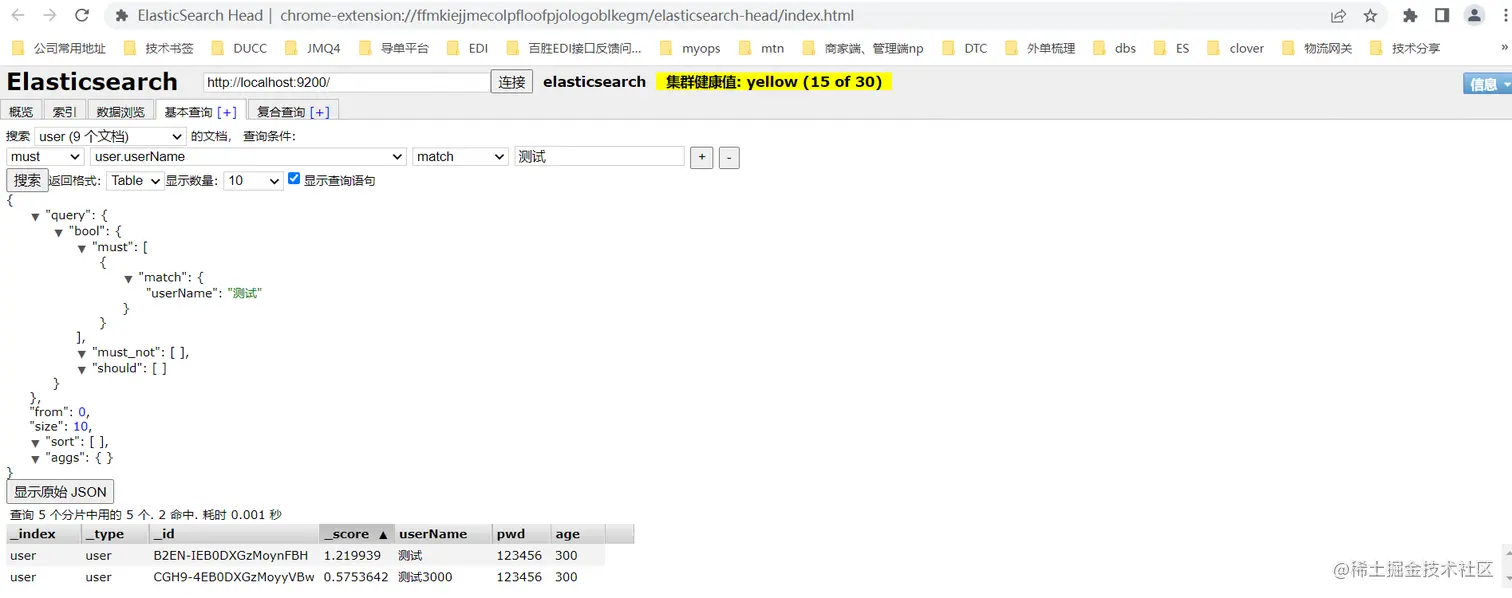Open the 百胜EDI接口反馈 bookmark folder
The height and width of the screenshot is (598, 1512).
(x=574, y=48)
